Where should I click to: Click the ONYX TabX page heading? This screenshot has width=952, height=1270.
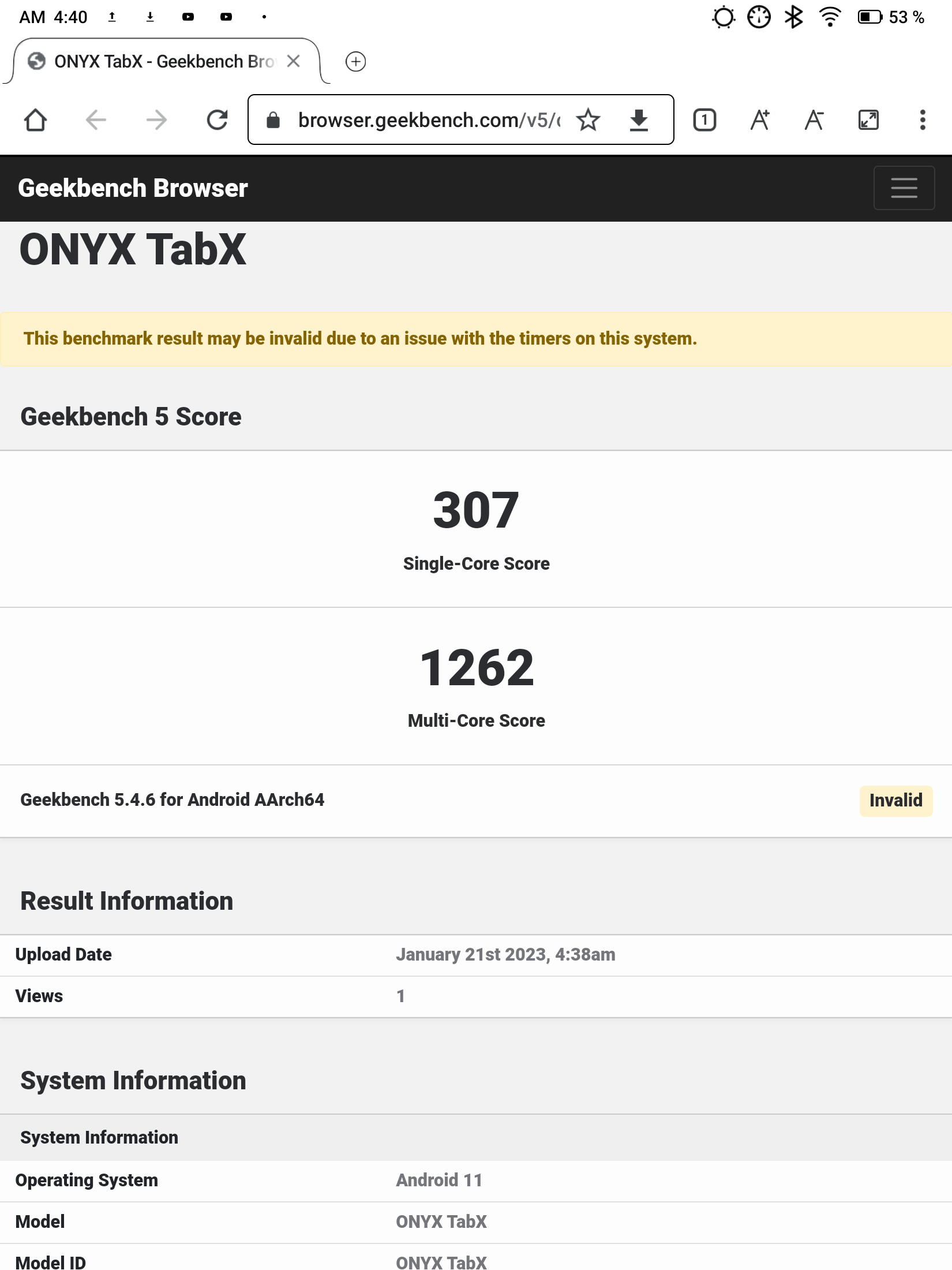[x=133, y=249]
